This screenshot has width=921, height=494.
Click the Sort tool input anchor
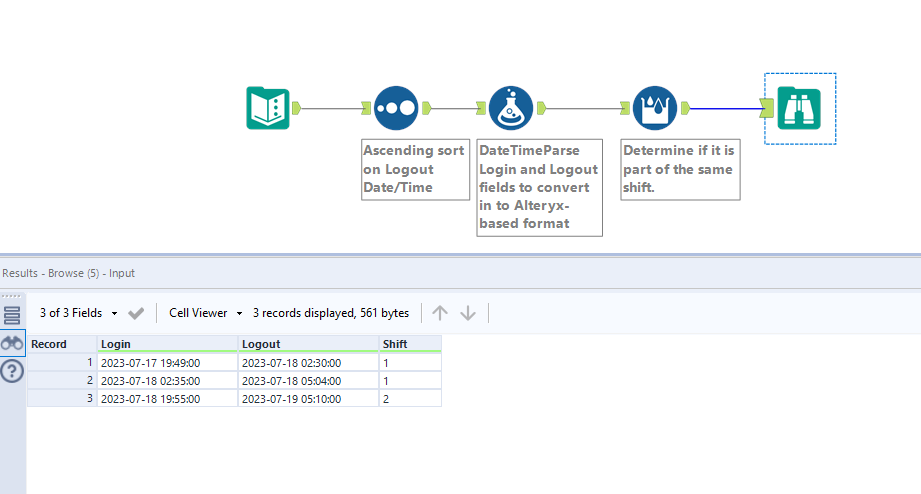tap(366, 108)
